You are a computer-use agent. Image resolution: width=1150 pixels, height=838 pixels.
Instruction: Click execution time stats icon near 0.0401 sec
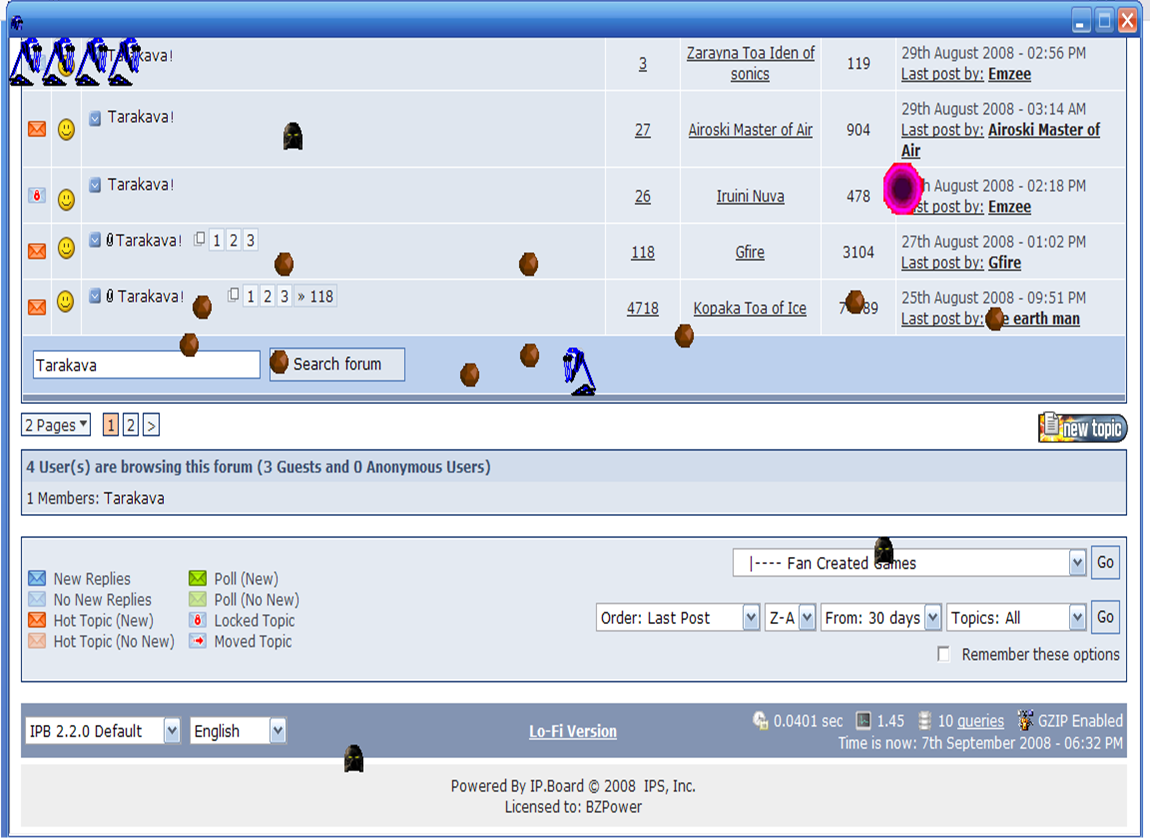point(761,720)
